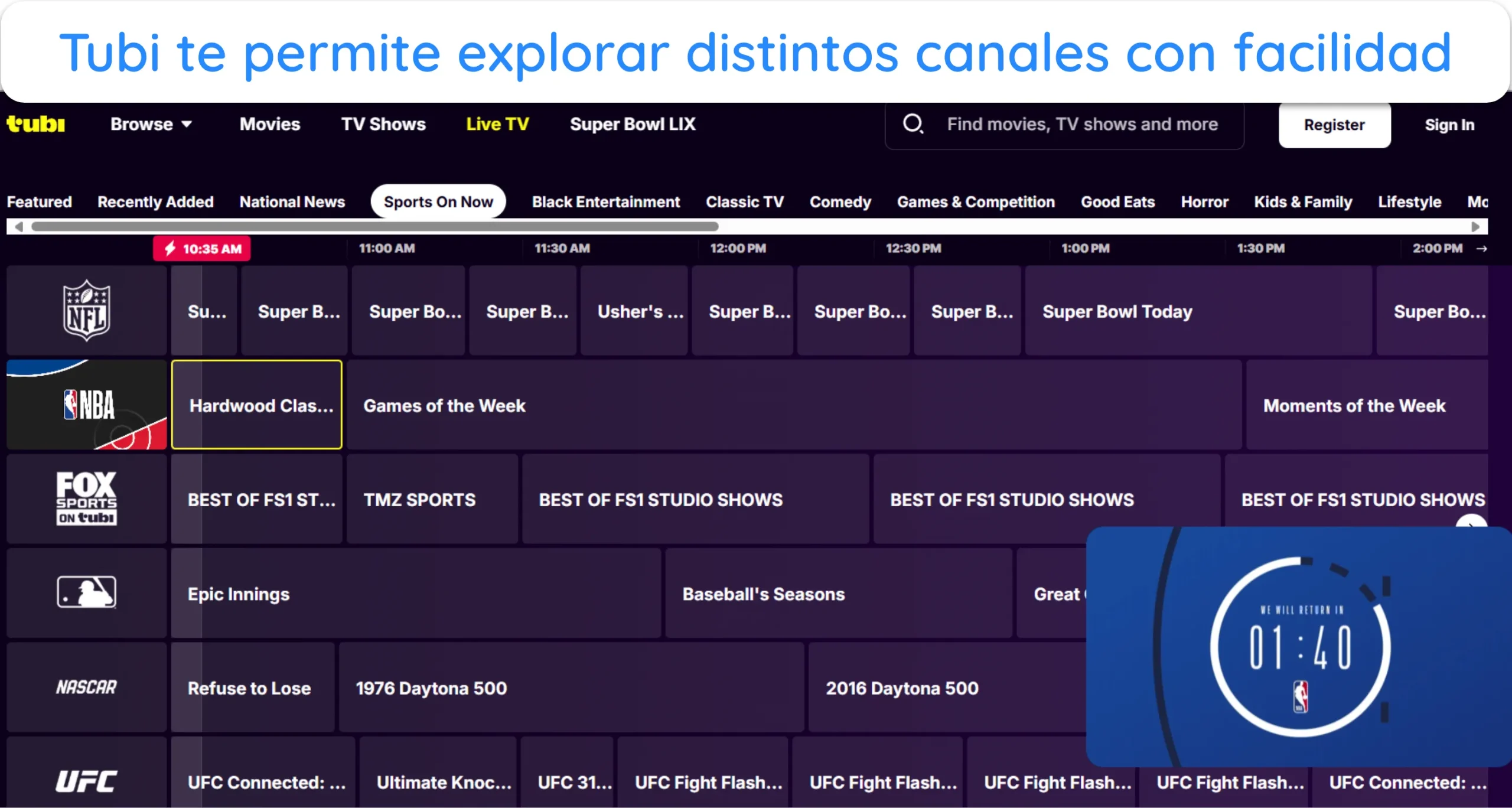Screen dimensions: 1512x808
Task: Select the NASCAR channel logo
Action: pyautogui.click(x=86, y=687)
